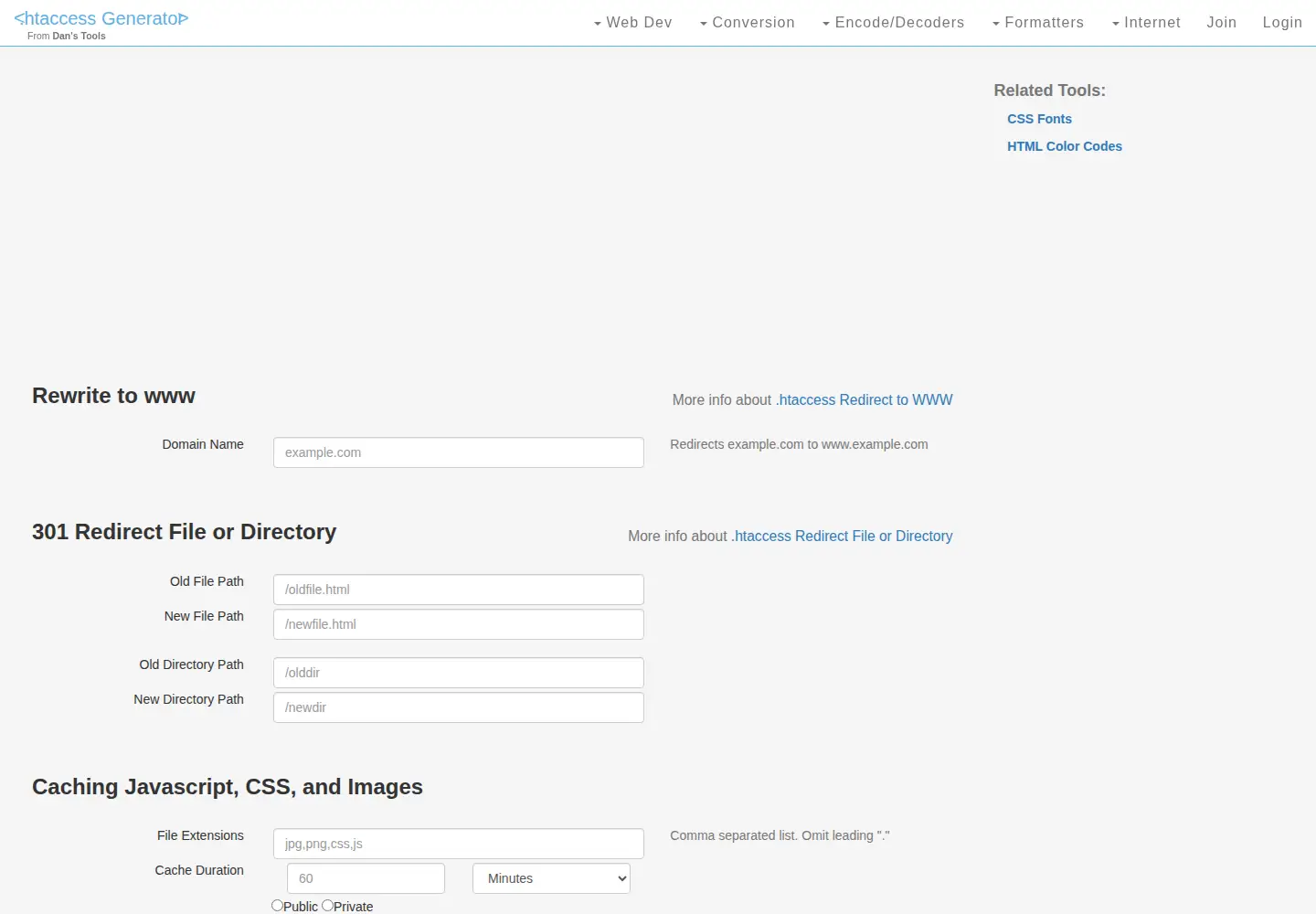This screenshot has width=1316, height=914.
Task: Click the Cache Duration label
Action: [x=199, y=870]
